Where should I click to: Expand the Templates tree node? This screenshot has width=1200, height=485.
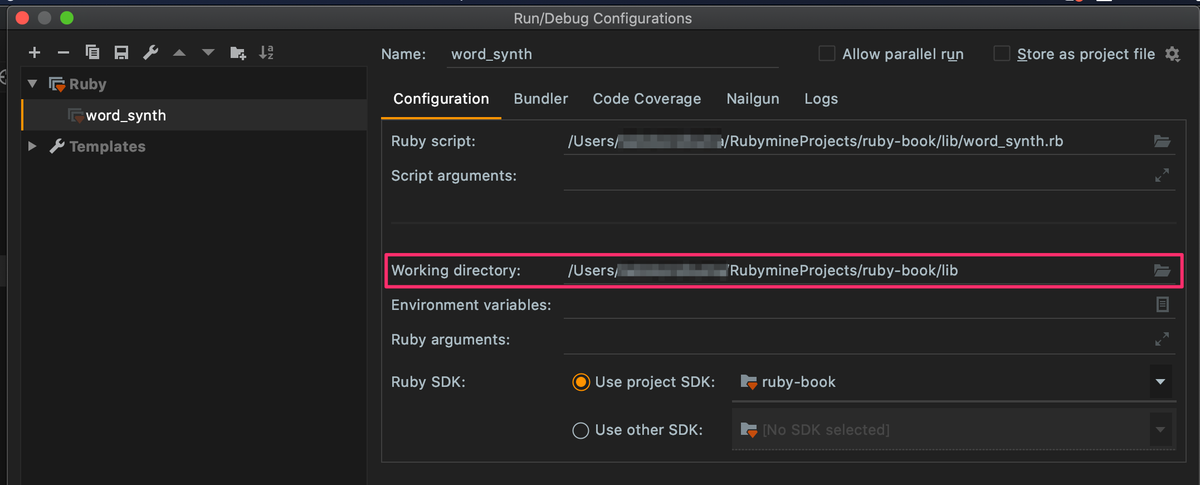point(33,146)
